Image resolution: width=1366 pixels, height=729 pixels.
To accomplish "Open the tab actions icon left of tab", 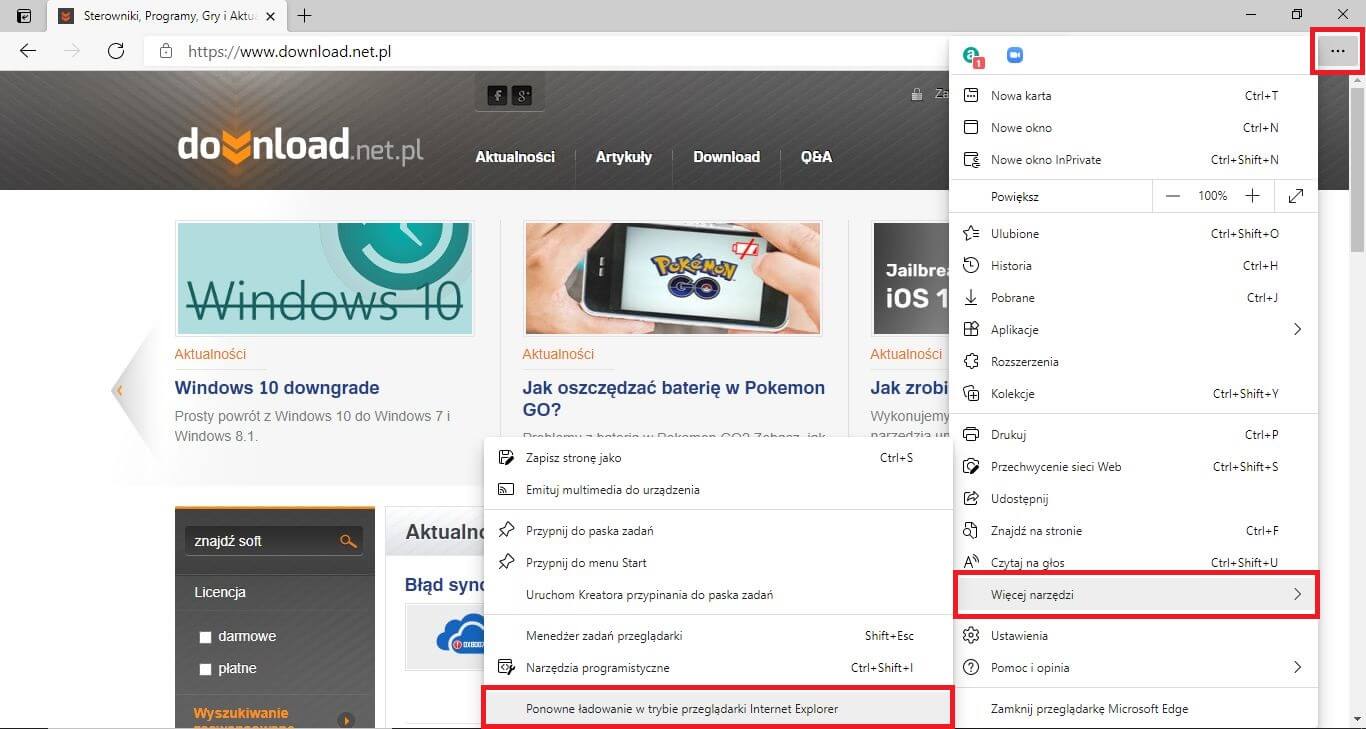I will (x=24, y=15).
